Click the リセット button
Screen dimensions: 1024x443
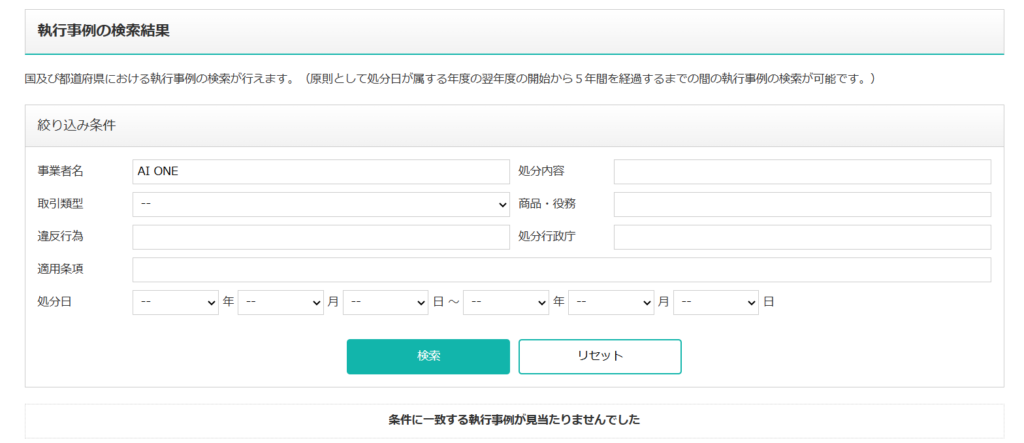coord(600,356)
